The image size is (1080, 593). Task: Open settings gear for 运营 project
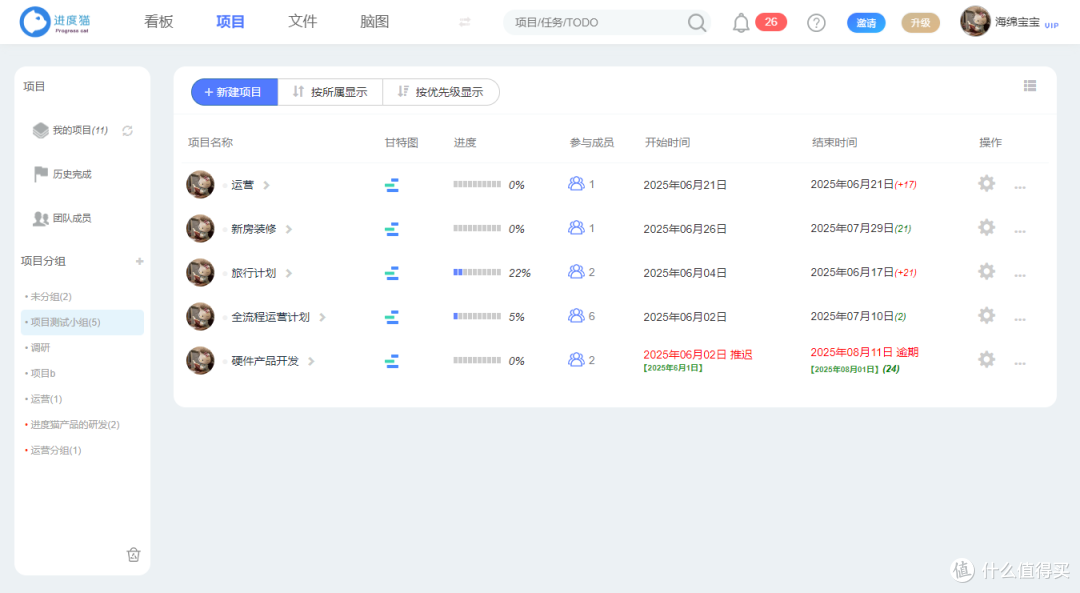coord(986,183)
